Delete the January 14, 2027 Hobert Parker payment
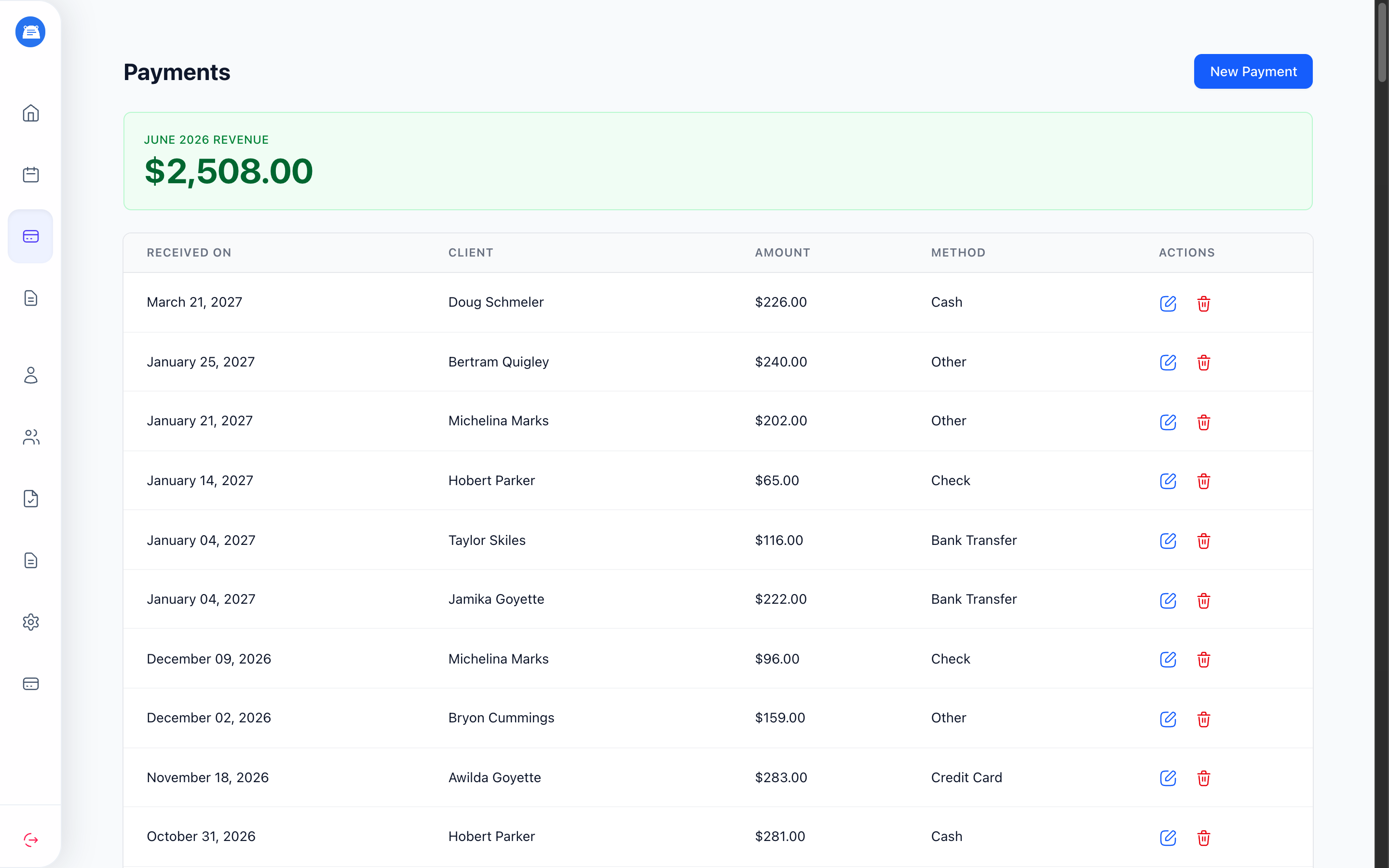The width and height of the screenshot is (1389, 868). [1204, 481]
